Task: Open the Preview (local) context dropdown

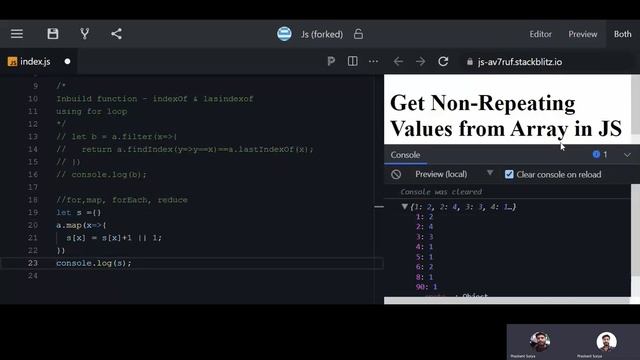Action: [x=454, y=174]
